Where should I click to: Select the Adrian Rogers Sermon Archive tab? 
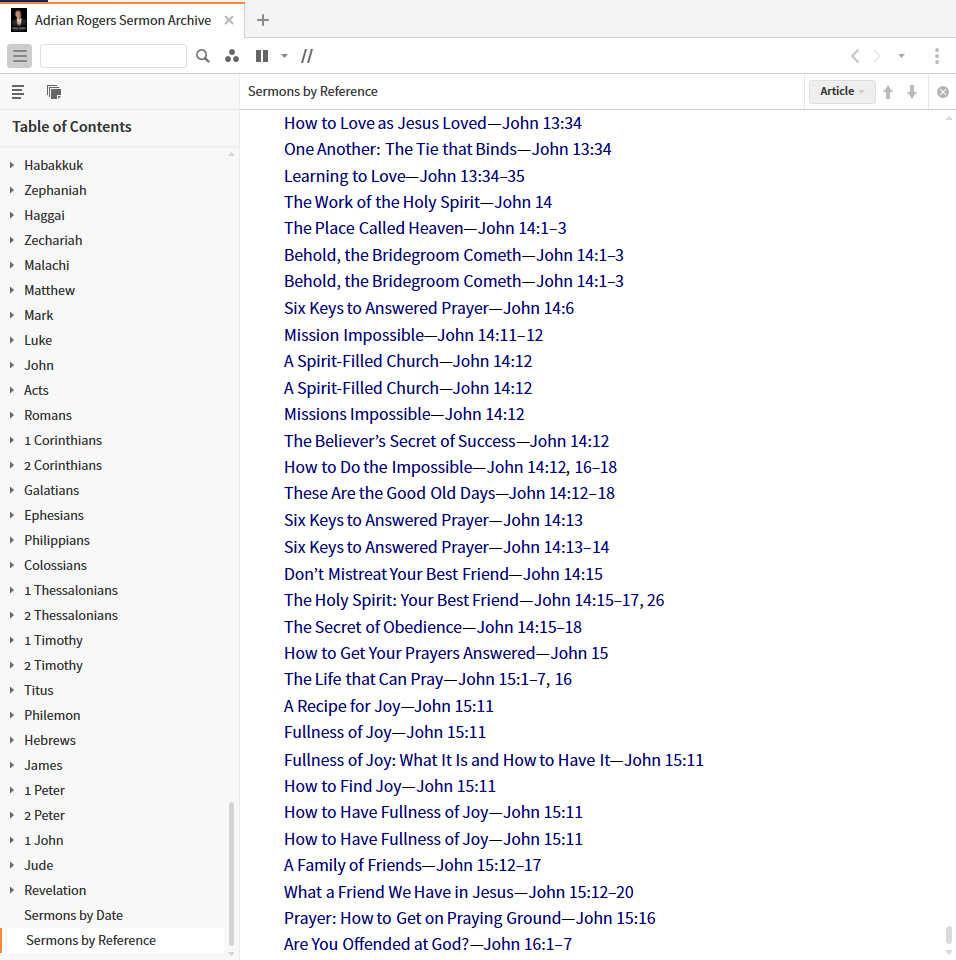[122, 20]
